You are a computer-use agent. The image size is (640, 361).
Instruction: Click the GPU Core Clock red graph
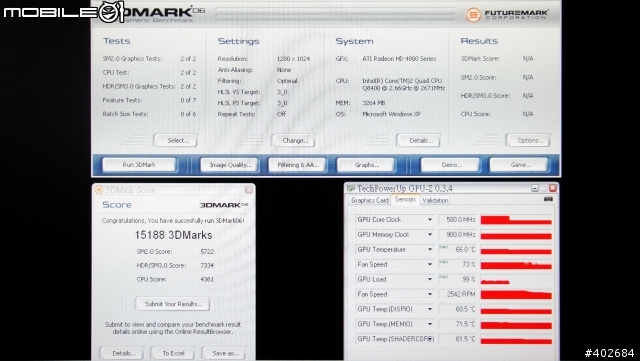click(x=516, y=220)
